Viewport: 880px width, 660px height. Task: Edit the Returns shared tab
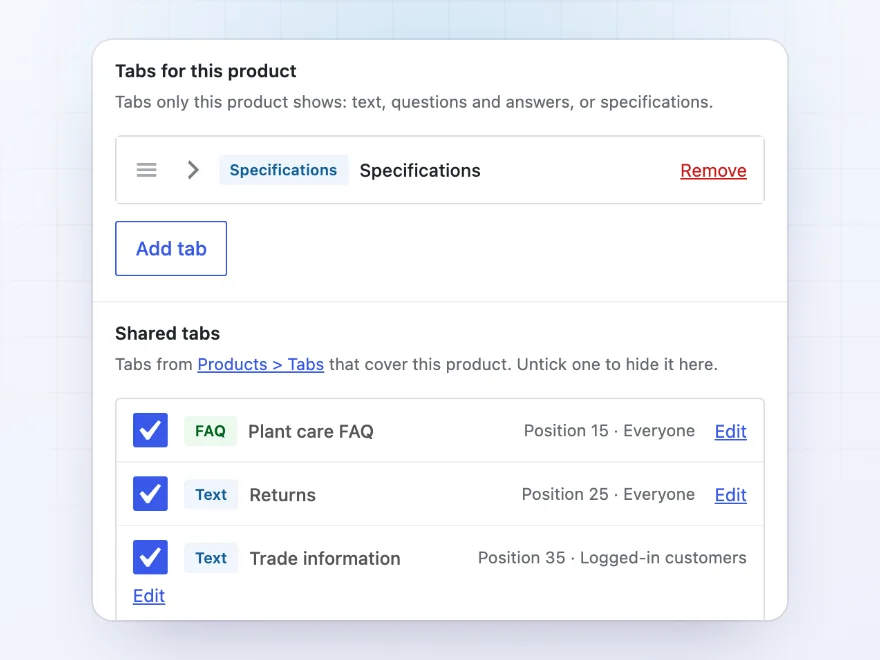731,494
